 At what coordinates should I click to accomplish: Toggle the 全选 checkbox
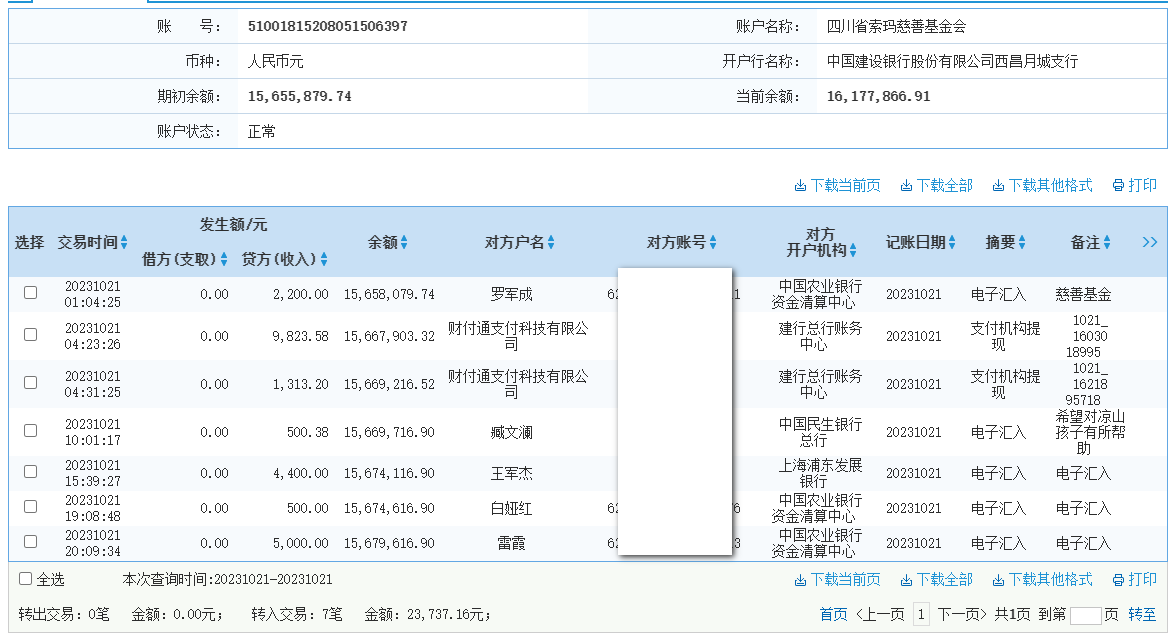[x=25, y=578]
